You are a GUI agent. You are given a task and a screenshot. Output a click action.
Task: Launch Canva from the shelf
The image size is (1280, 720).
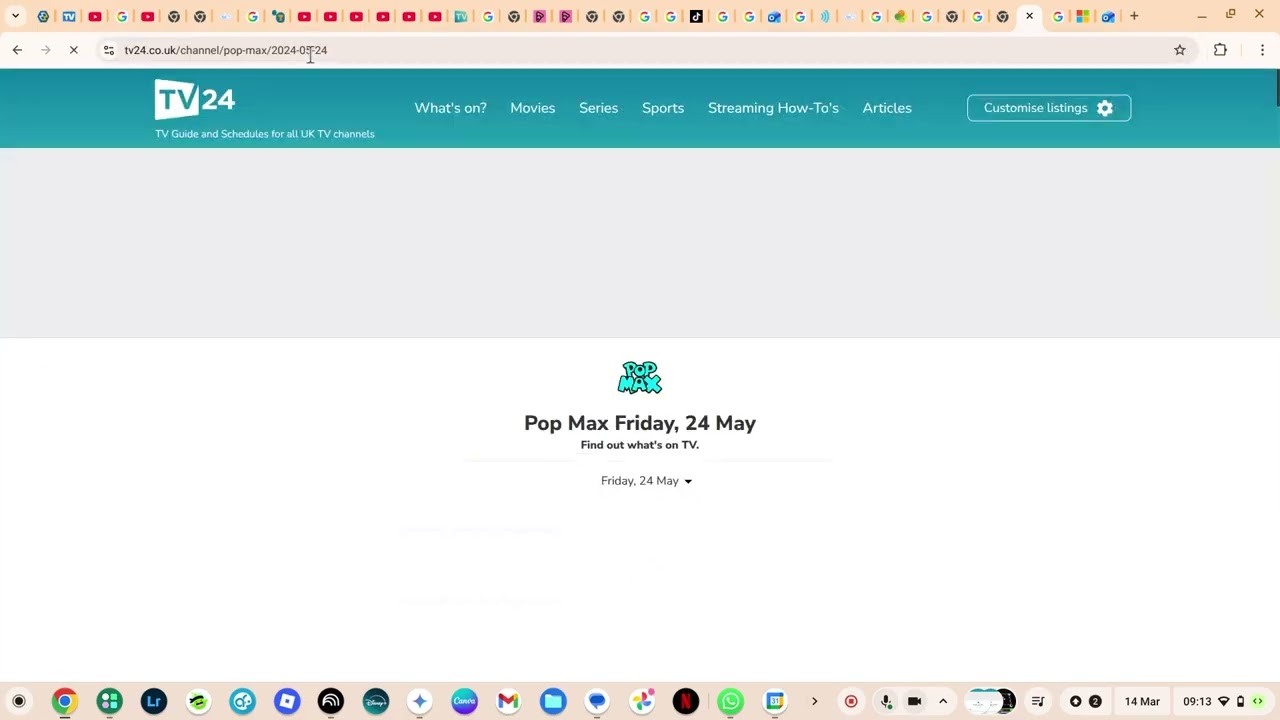pos(464,701)
